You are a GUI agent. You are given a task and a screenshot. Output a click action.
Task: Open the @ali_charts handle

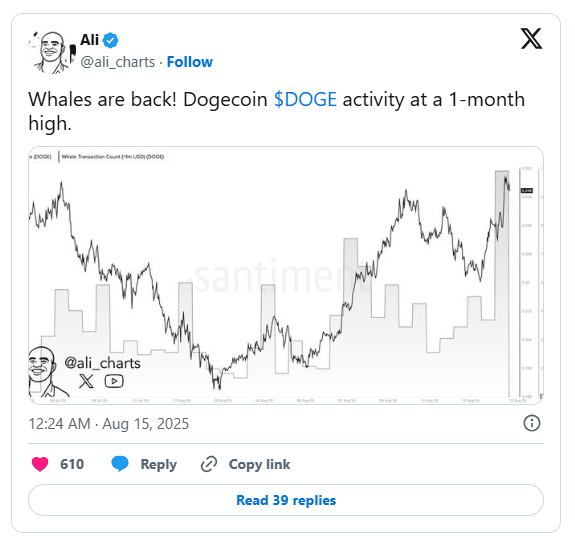pos(118,62)
